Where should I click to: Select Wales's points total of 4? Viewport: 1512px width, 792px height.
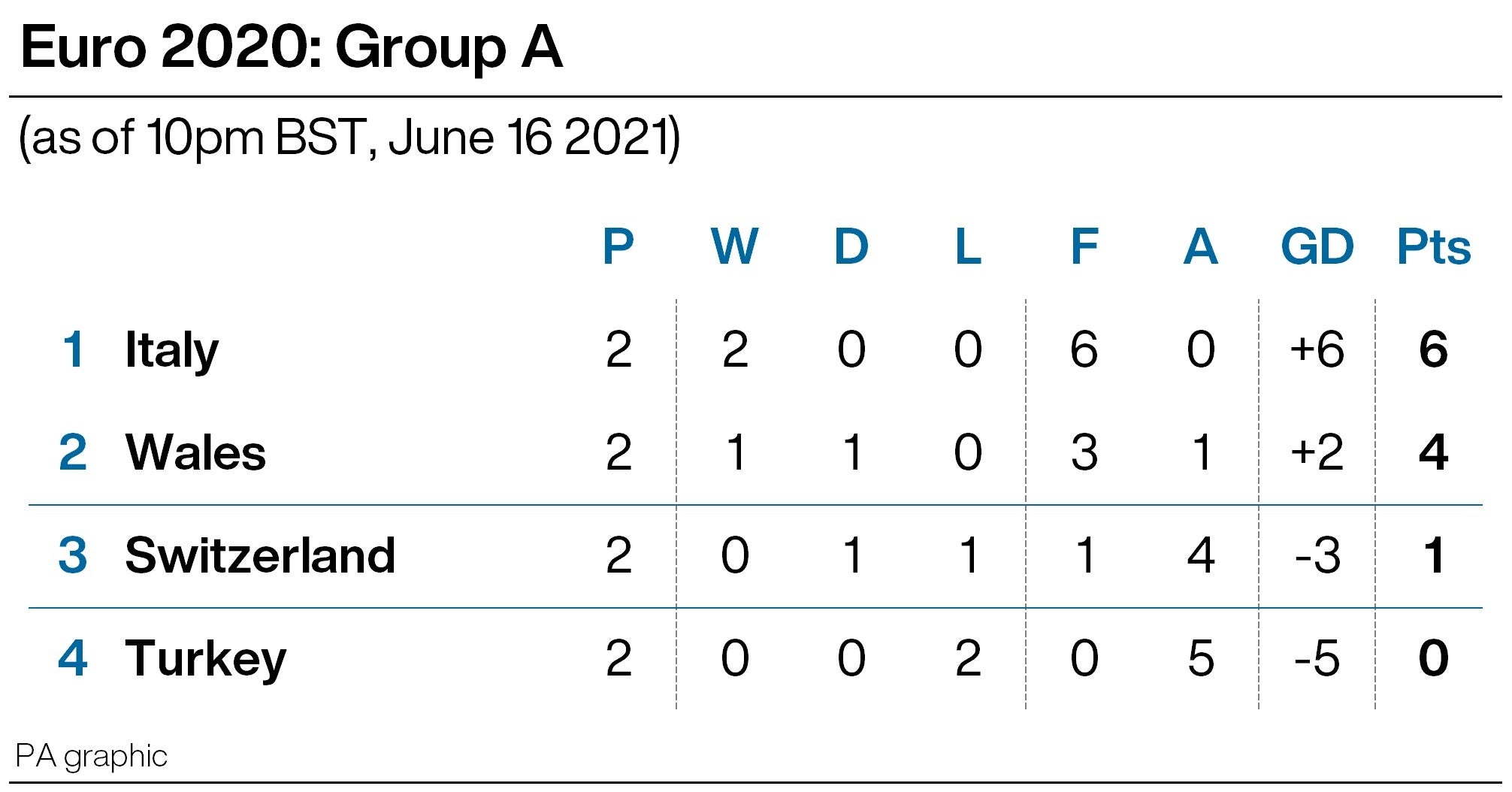(1433, 453)
